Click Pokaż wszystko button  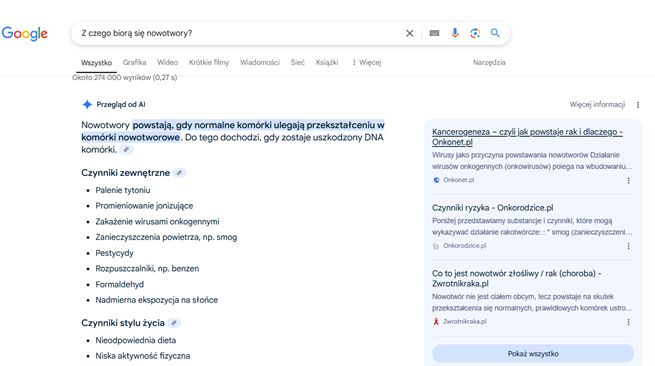point(533,353)
